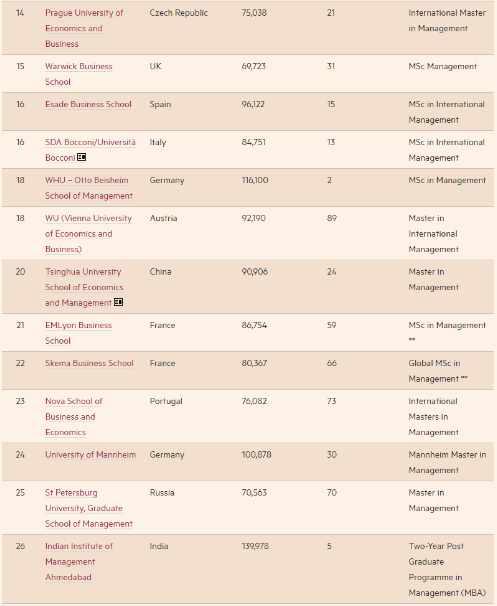Open WU Vienna University of Economics link

tap(88, 233)
